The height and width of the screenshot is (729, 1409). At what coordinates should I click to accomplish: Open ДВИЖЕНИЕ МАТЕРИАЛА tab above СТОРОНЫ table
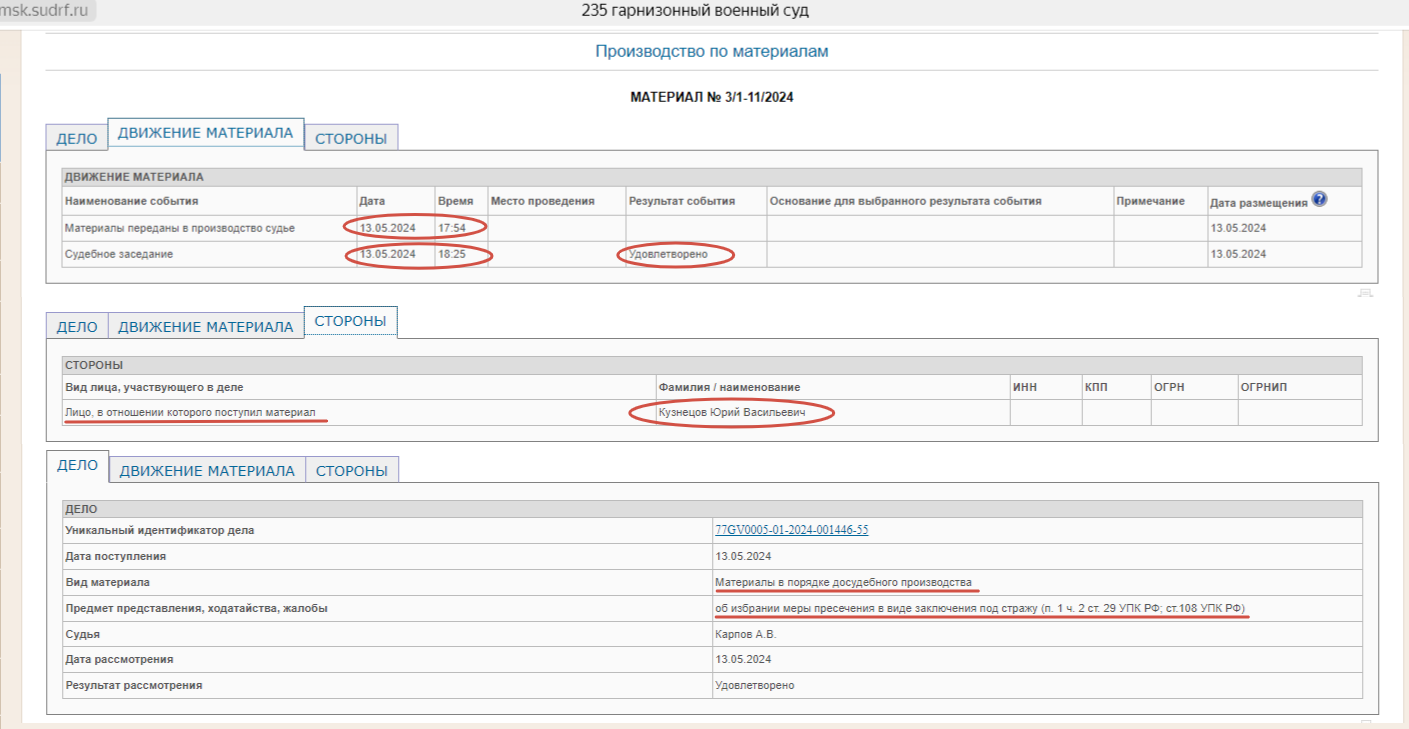[x=205, y=327]
